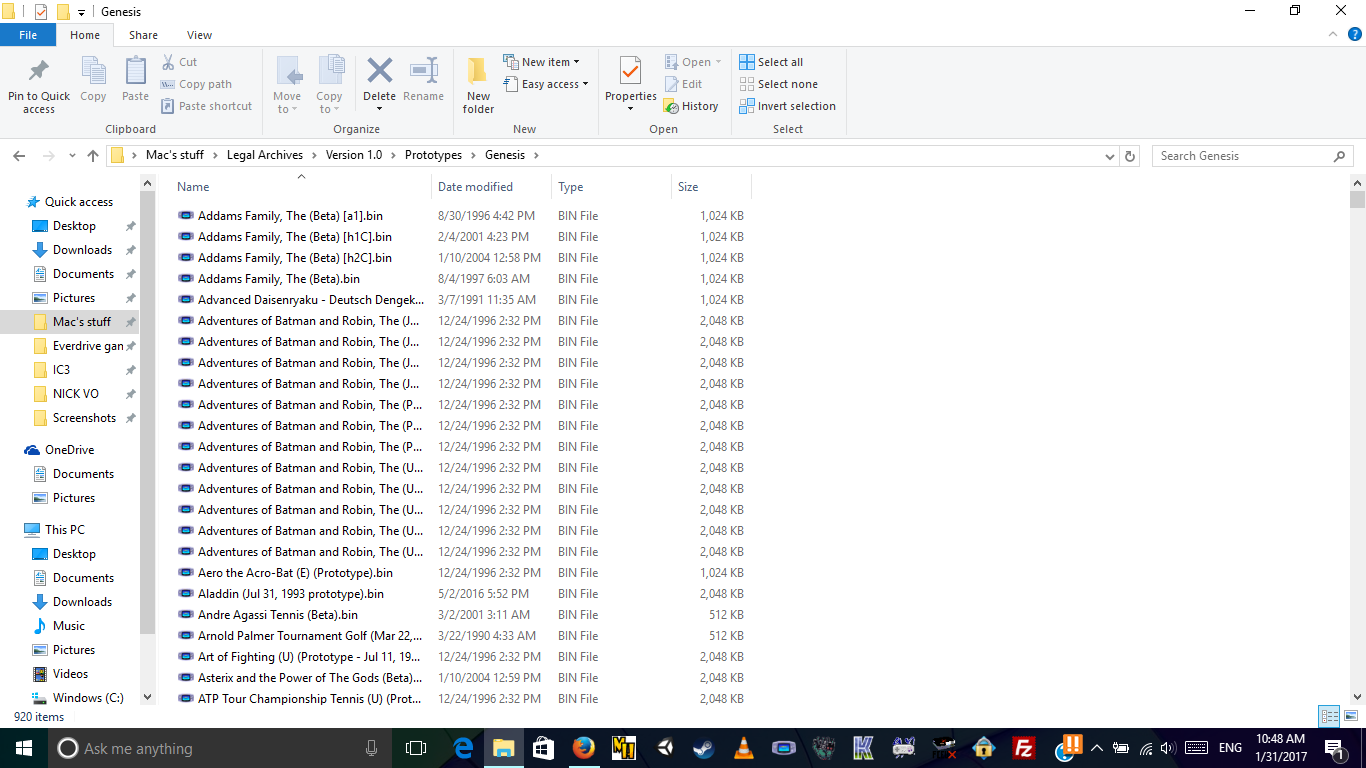This screenshot has height=768, width=1366.
Task: Open recent locations dropdown arrow
Action: pos(72,156)
